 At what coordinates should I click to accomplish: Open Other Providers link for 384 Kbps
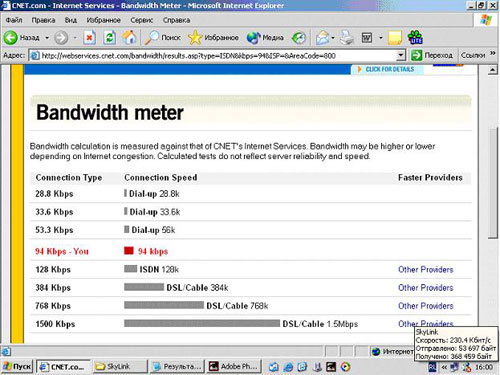pos(426,288)
